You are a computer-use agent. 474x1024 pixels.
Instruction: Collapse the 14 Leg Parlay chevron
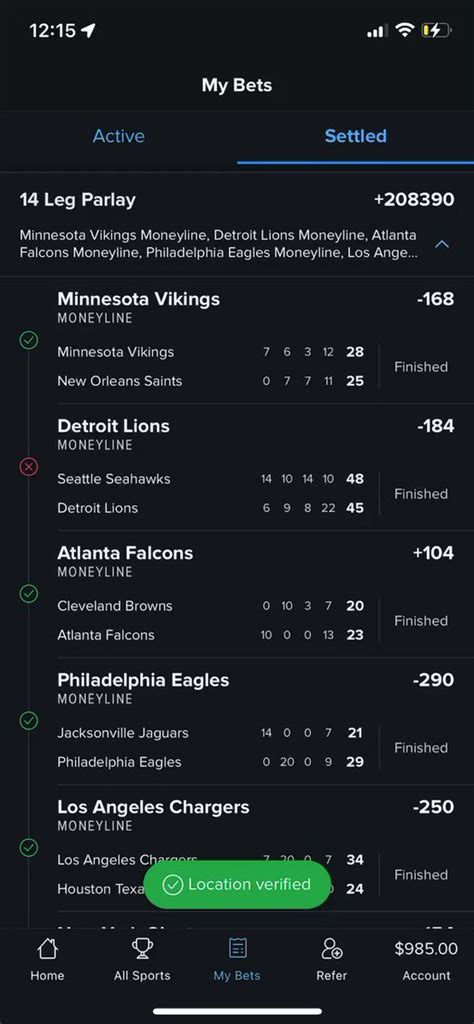442,244
